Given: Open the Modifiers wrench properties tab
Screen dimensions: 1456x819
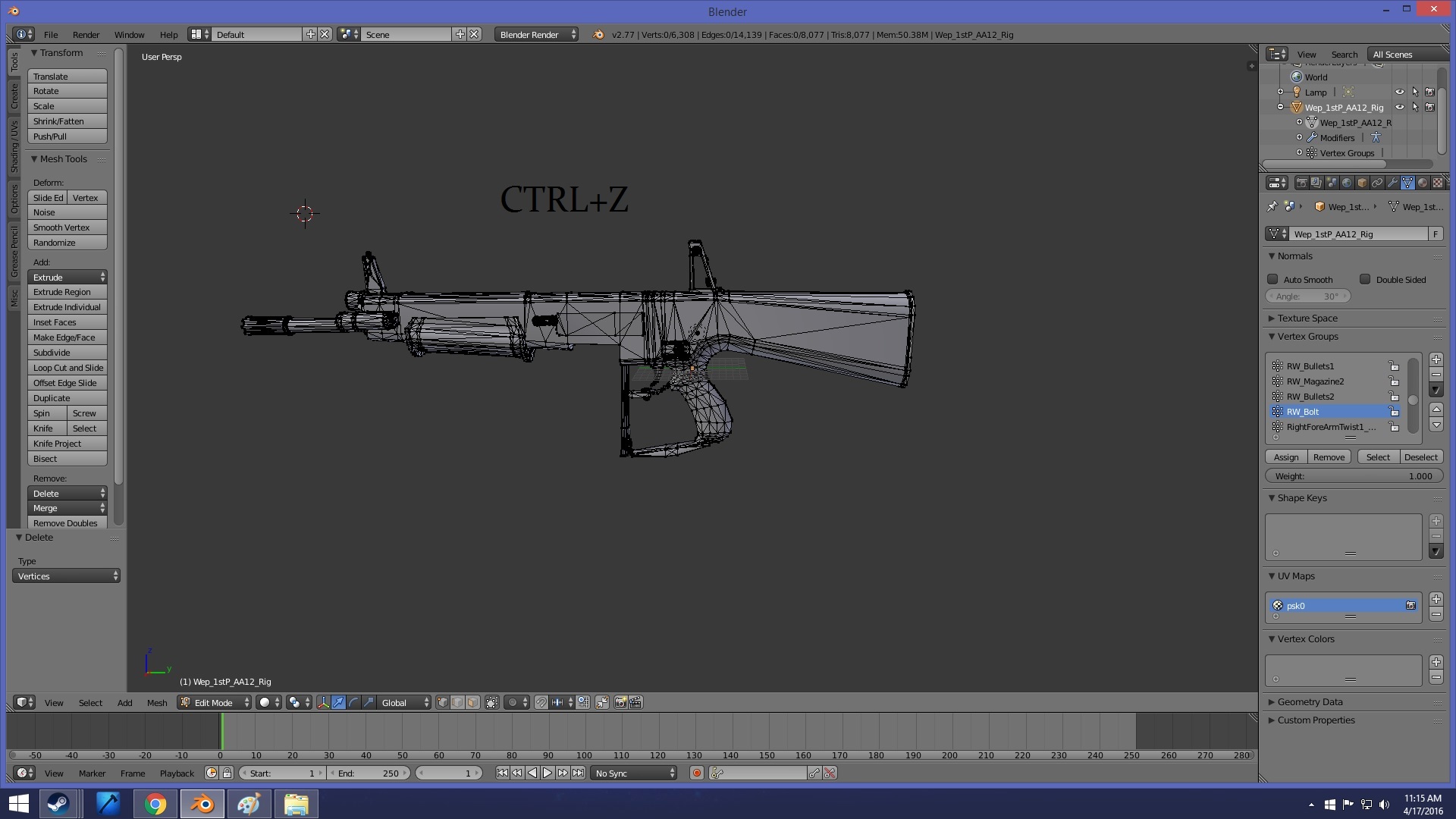Looking at the screenshot, I should pyautogui.click(x=1392, y=183).
